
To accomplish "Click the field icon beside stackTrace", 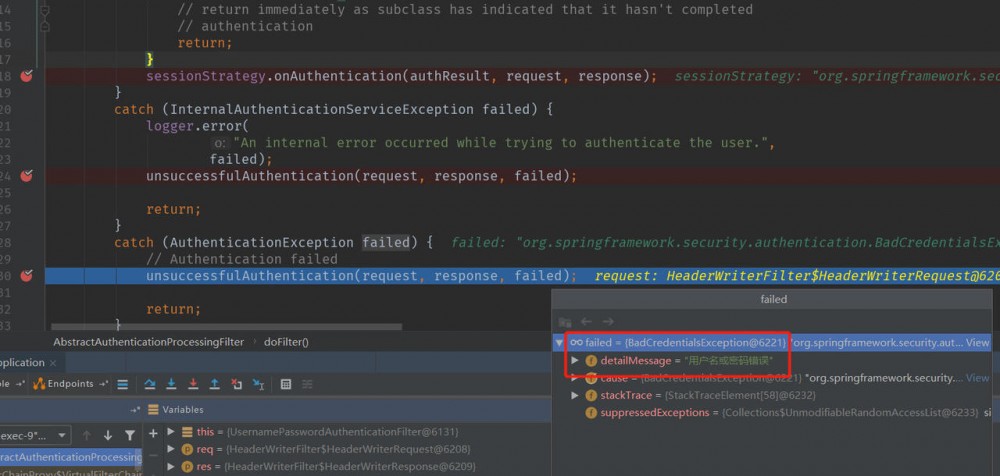I will coord(591,396).
